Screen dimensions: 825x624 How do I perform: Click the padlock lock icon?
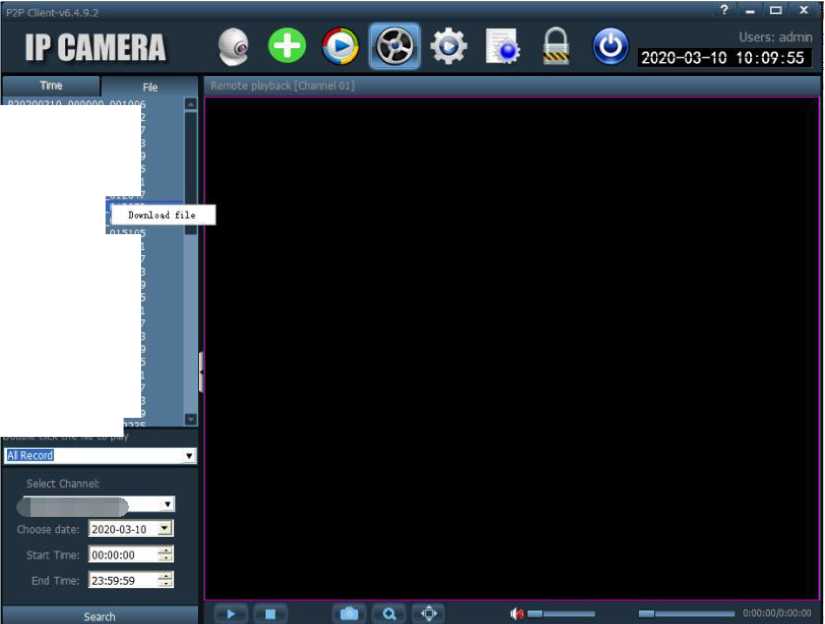pos(555,47)
